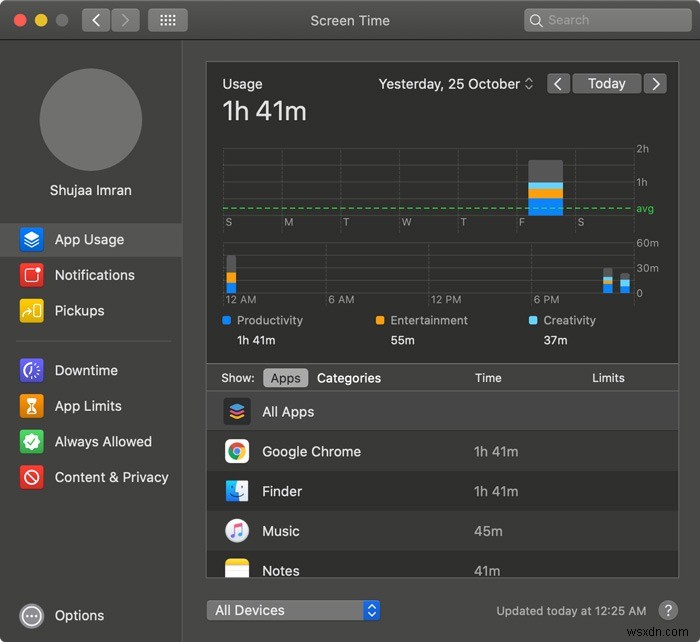This screenshot has width=700, height=642.
Task: Open the All Devices dropdown
Action: point(293,610)
